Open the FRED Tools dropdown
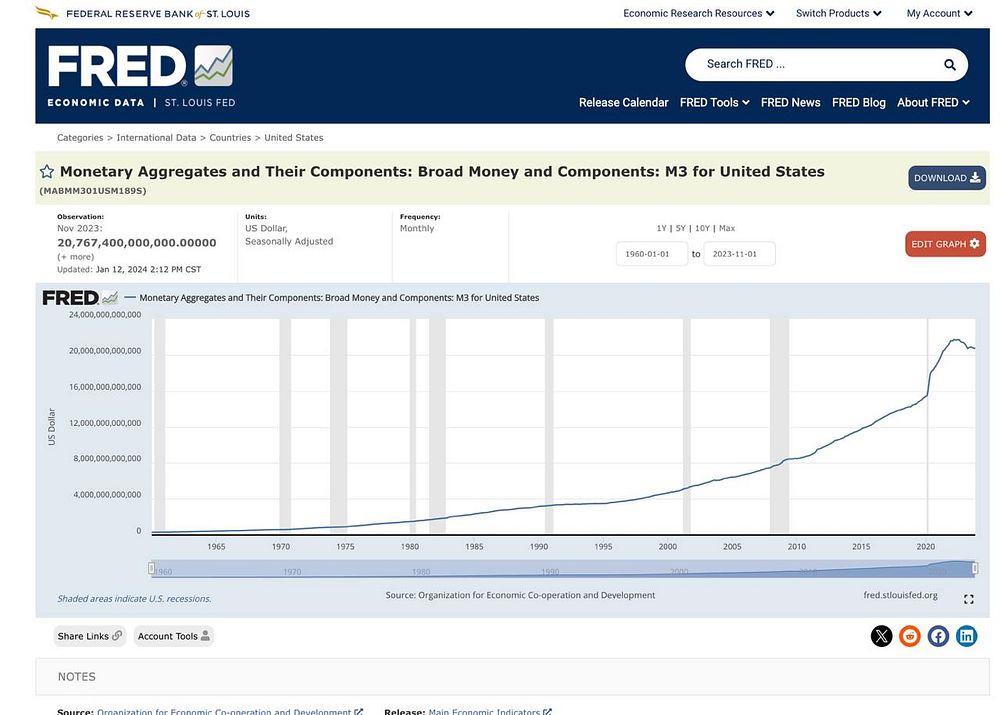Screen dimensions: 1000x715 pos(714,103)
